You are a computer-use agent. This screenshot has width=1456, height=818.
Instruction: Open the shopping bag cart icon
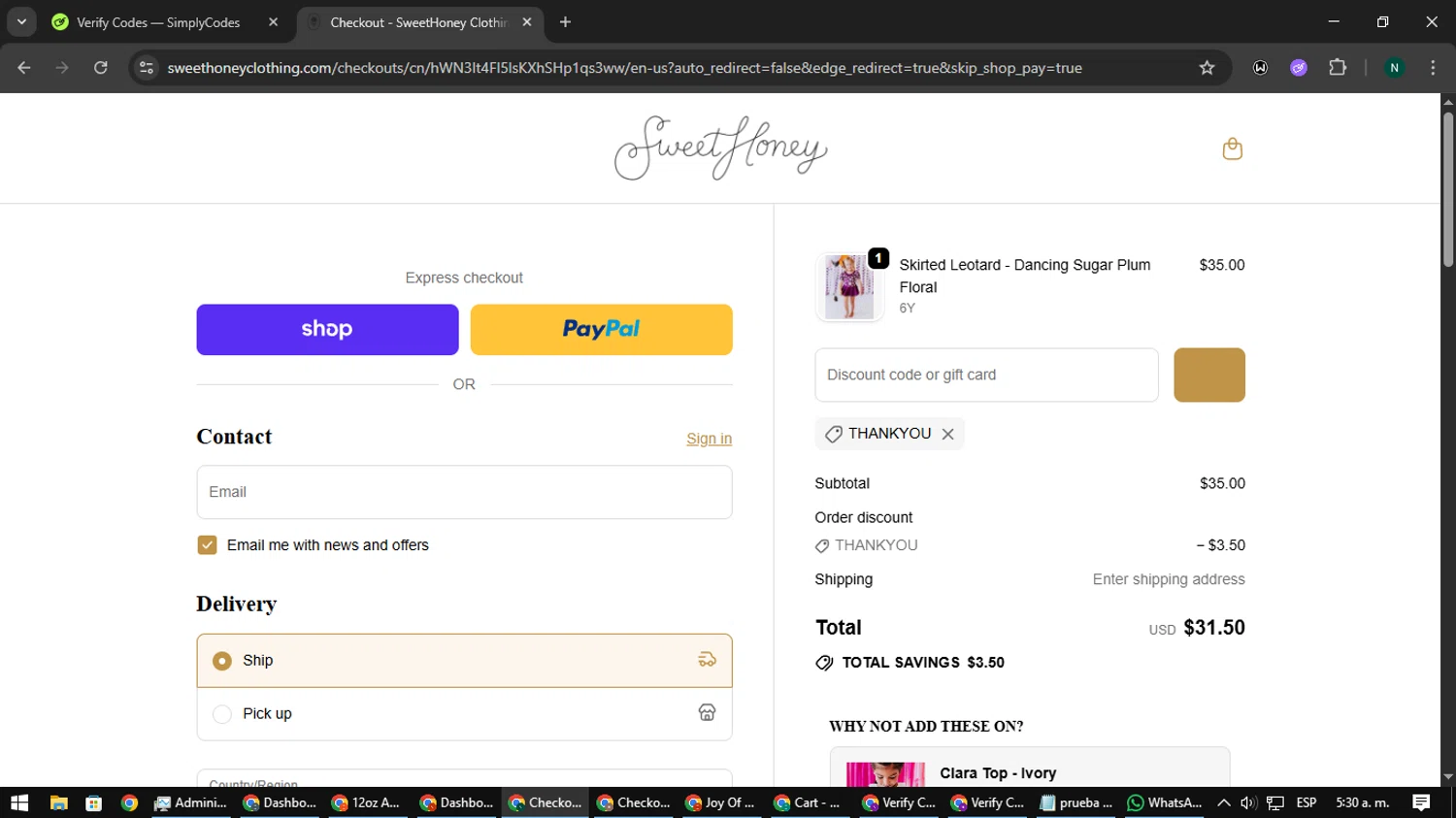coord(1232,148)
